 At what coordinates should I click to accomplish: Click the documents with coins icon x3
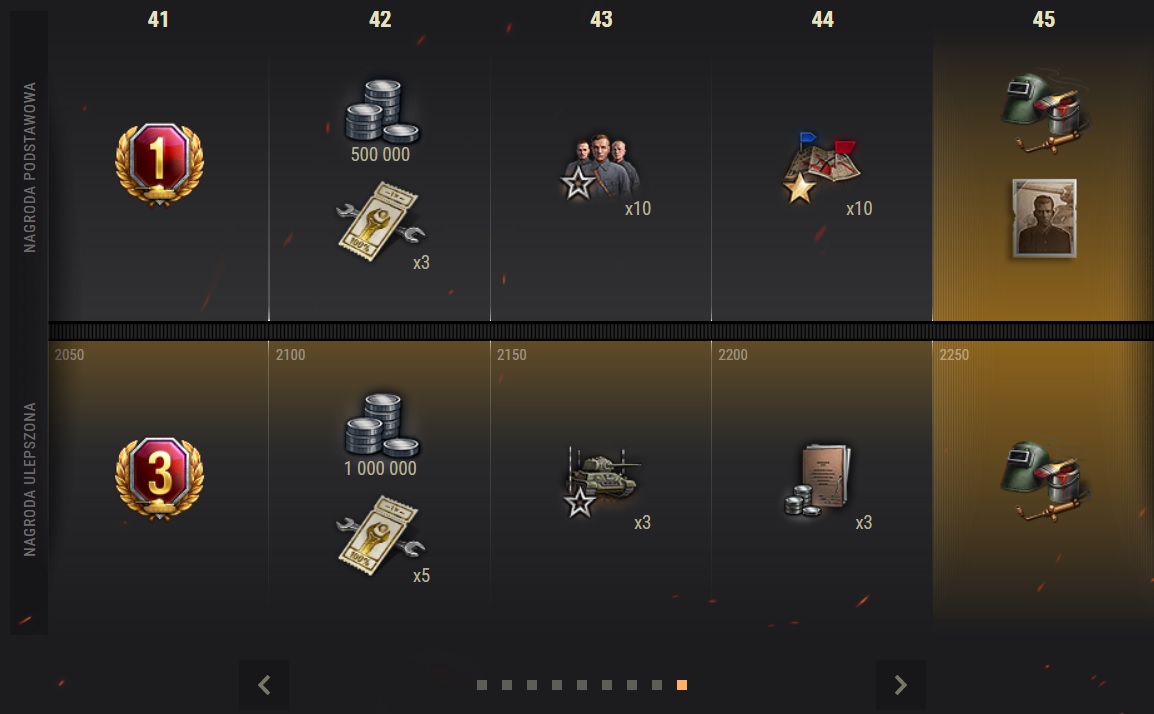point(818,479)
